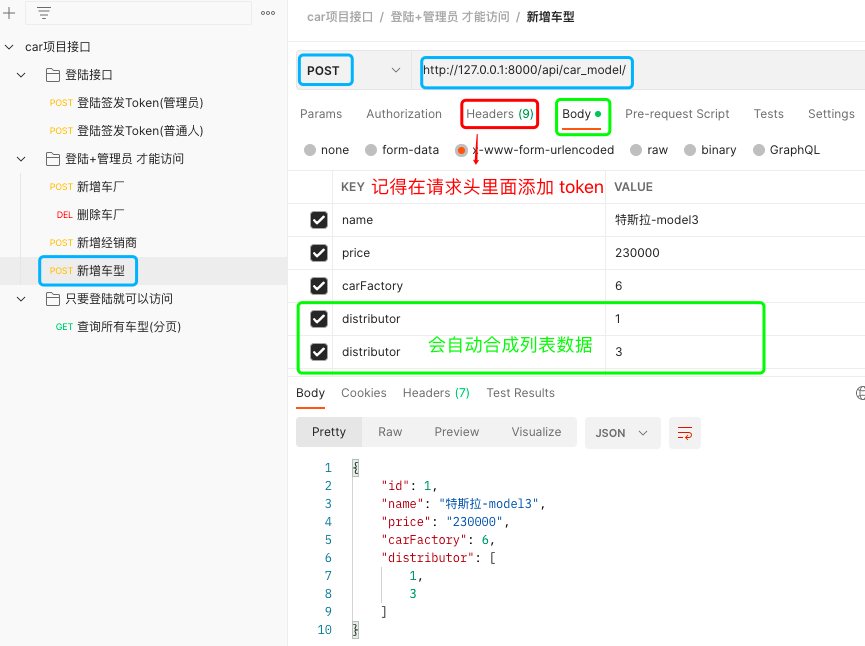
Task: Open the JSON format dropdown
Action: (622, 433)
